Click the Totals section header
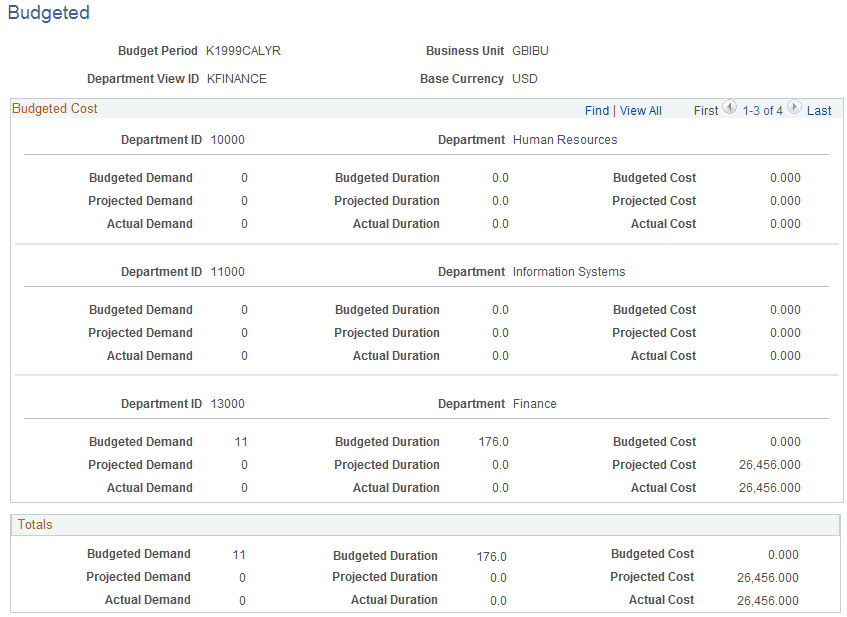847x617 pixels. (x=36, y=524)
